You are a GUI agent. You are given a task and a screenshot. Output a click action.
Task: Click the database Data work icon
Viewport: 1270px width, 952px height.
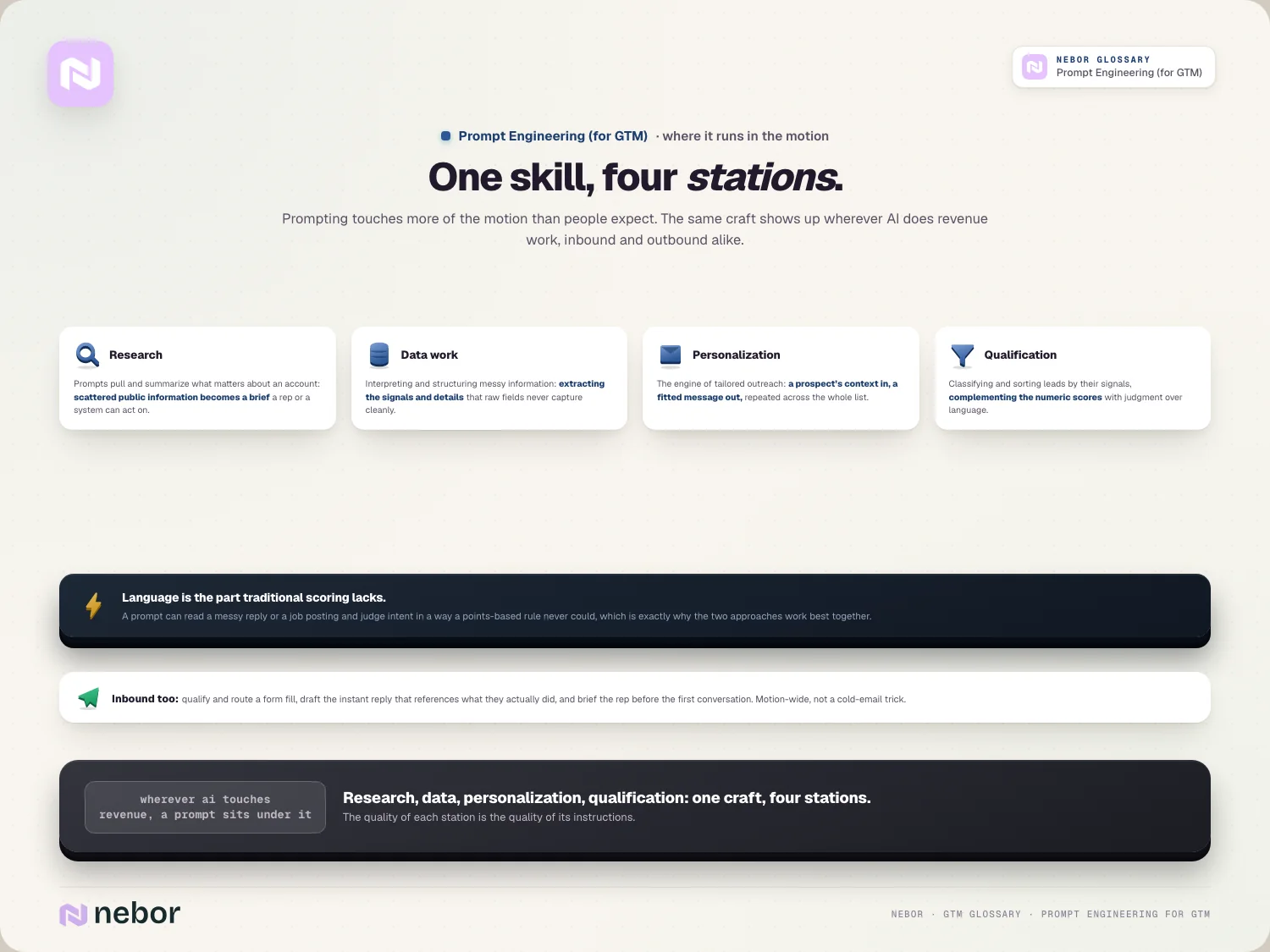point(379,355)
